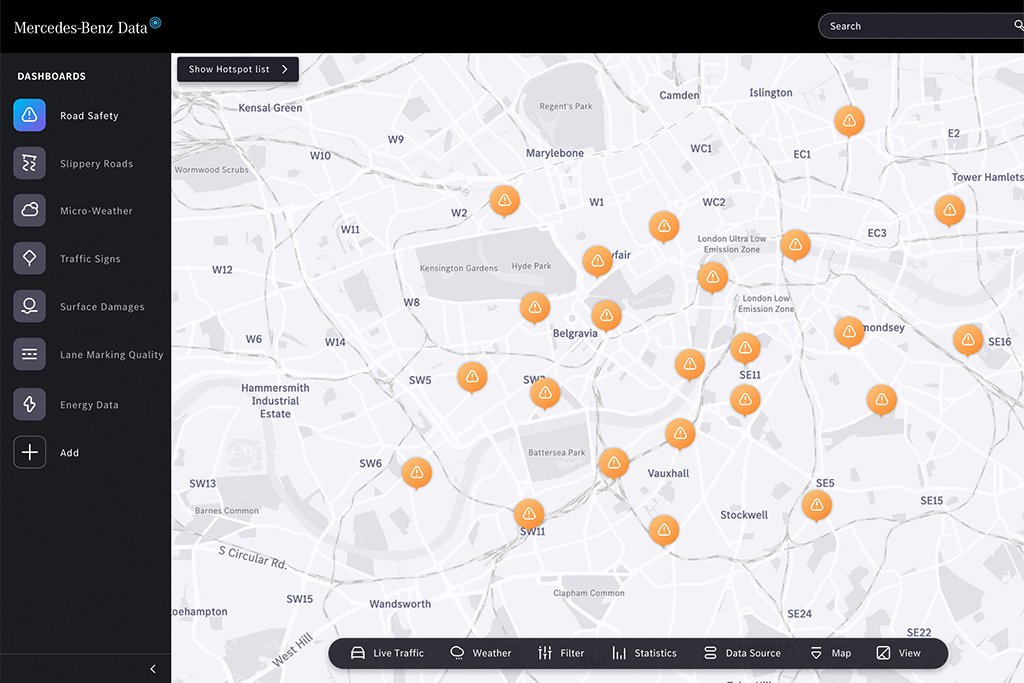Select the Slippery Roads icon

pos(29,163)
